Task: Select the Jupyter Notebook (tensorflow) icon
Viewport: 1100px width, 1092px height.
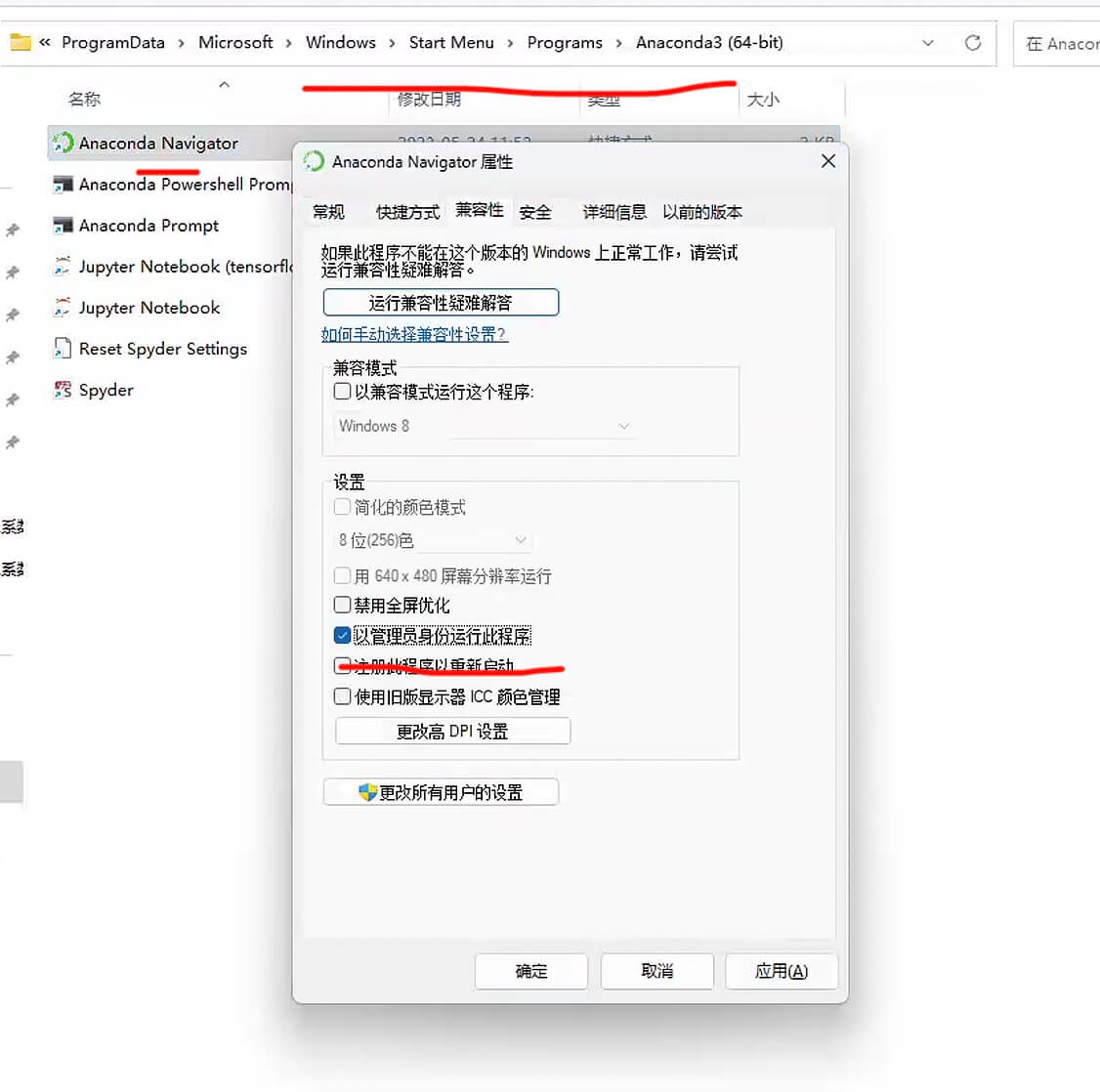Action: coord(63,267)
